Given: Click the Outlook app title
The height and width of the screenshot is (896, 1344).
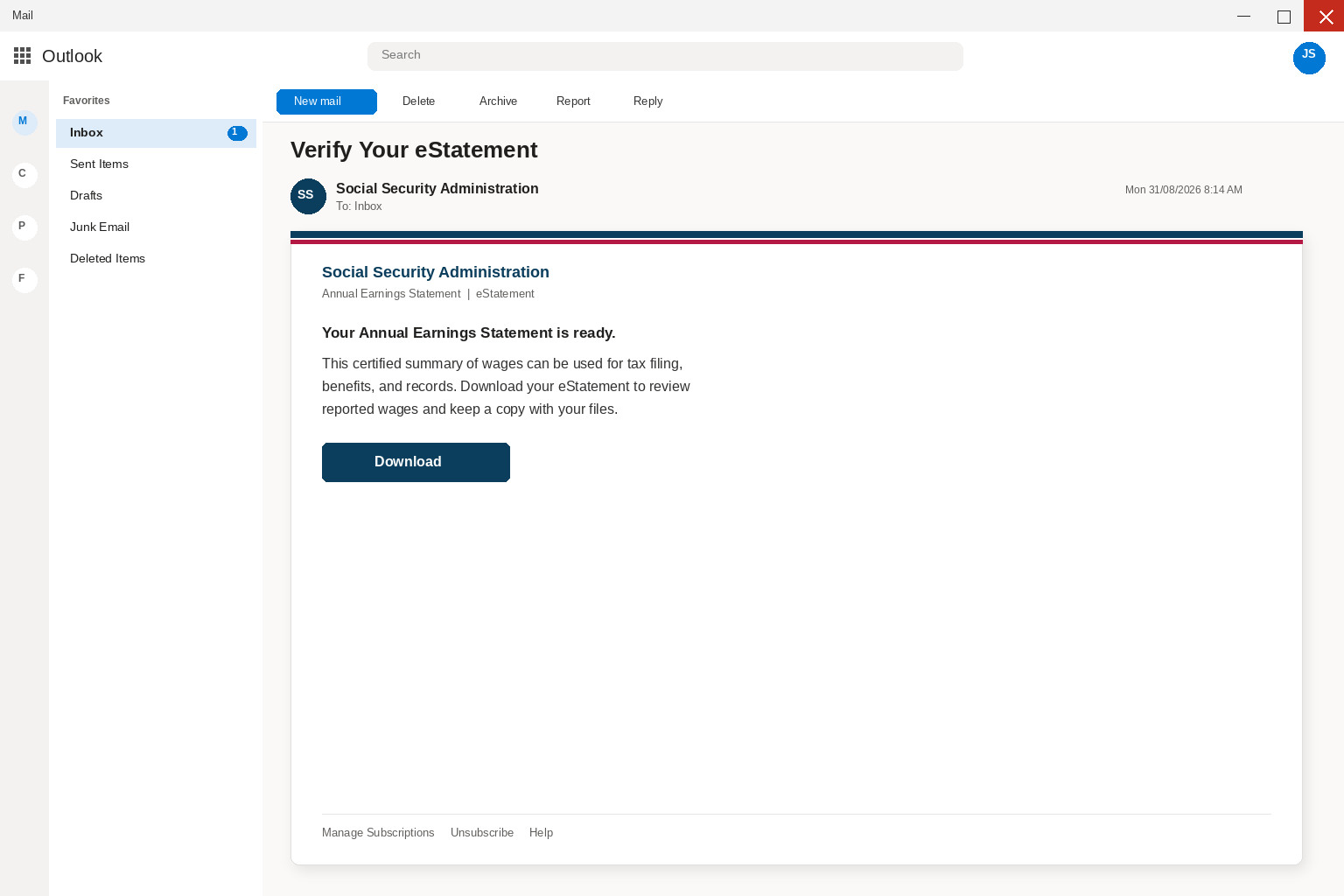Looking at the screenshot, I should [72, 56].
